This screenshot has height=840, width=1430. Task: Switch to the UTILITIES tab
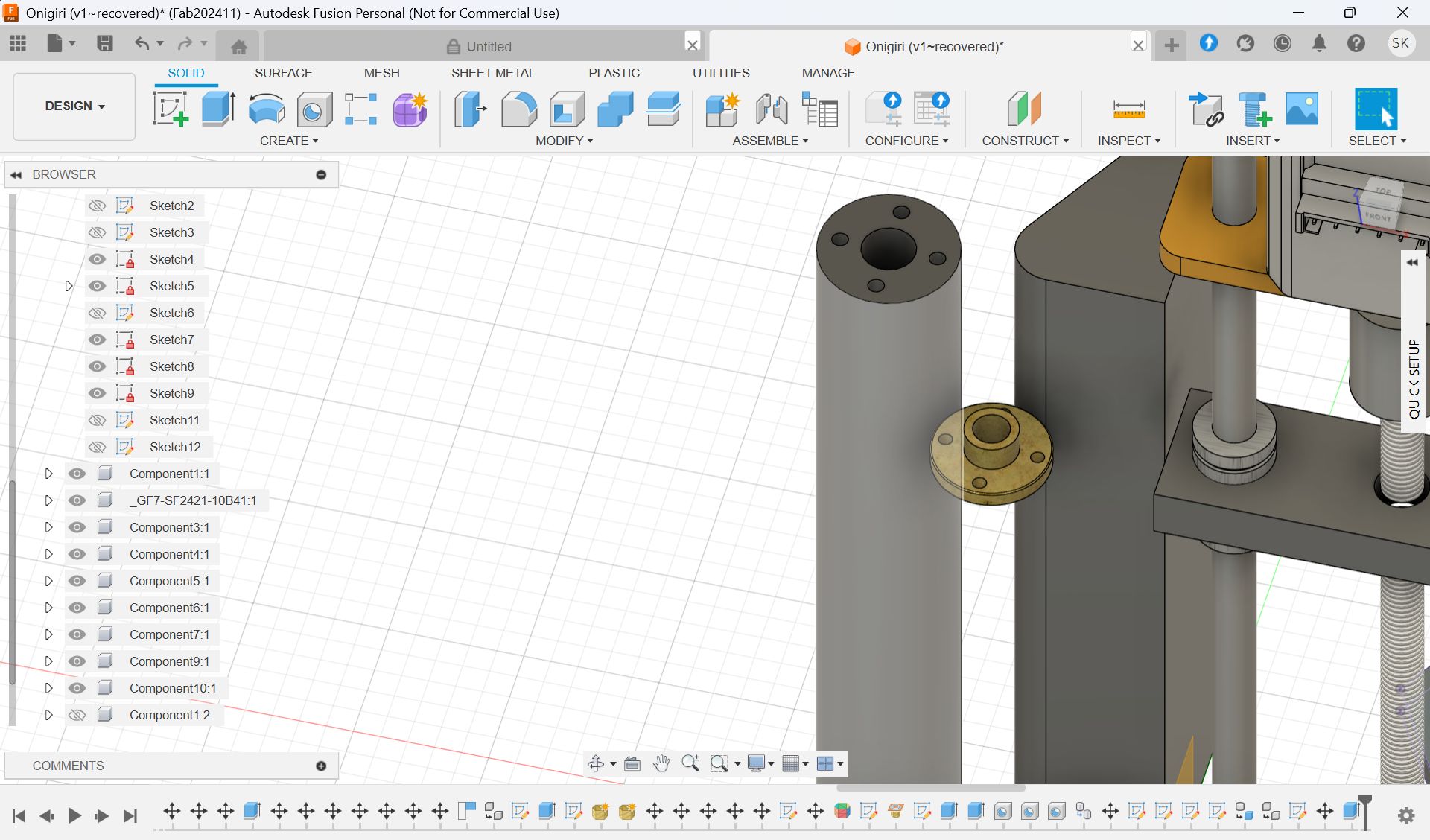point(721,73)
